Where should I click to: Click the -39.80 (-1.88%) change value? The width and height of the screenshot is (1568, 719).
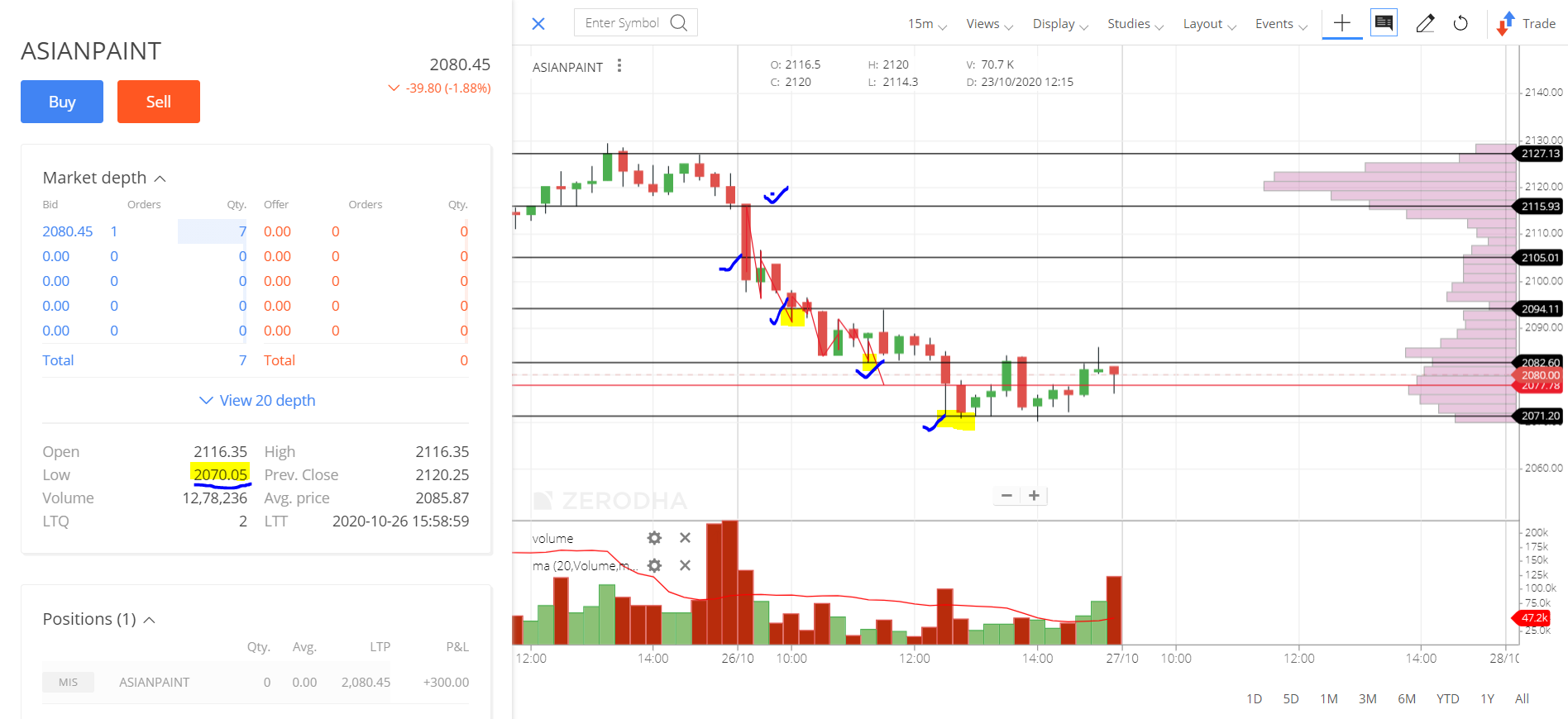coord(447,88)
